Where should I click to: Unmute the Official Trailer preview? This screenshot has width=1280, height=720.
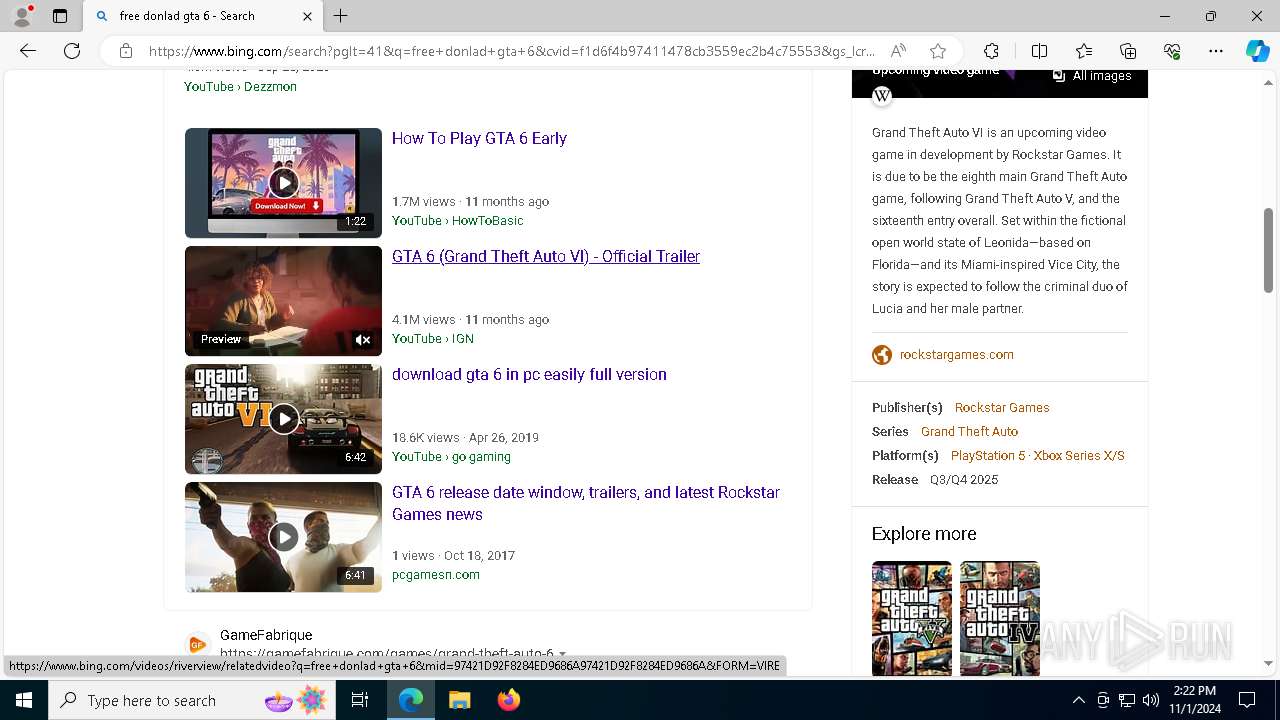(x=363, y=340)
